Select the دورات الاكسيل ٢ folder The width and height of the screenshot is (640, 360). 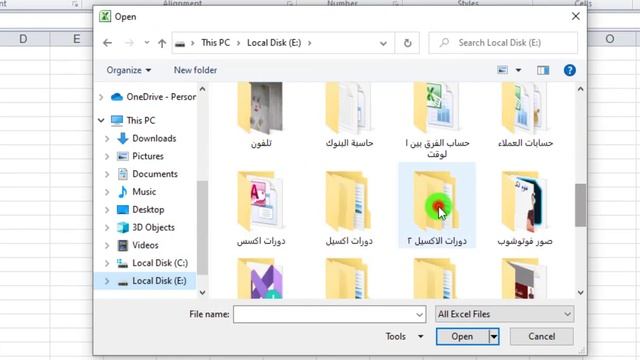[x=437, y=205]
